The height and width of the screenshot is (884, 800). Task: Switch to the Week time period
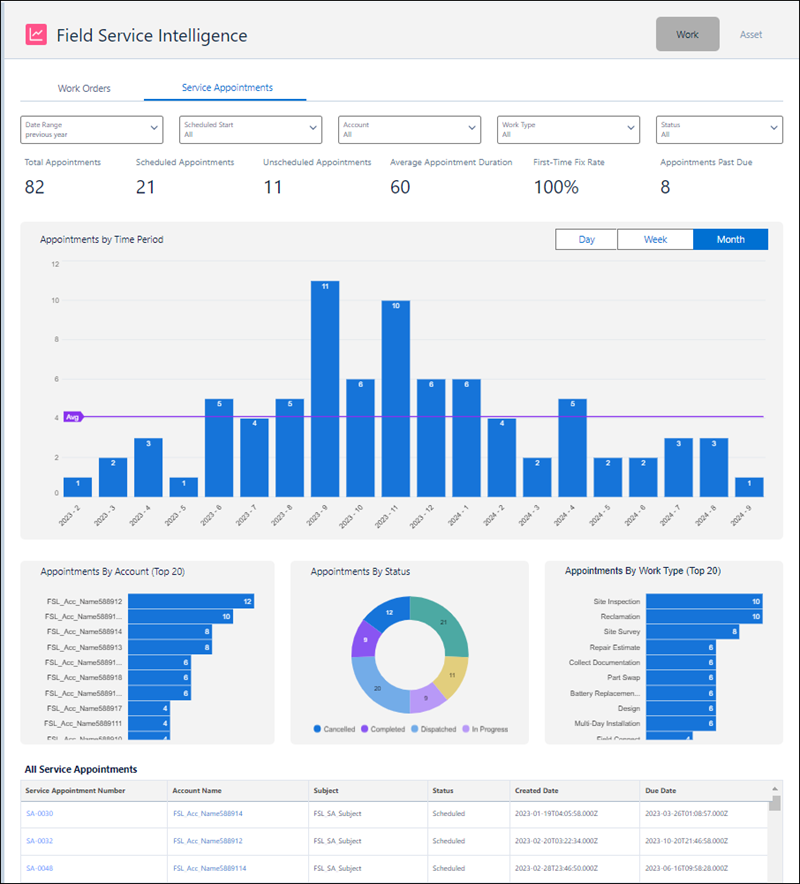(x=655, y=239)
